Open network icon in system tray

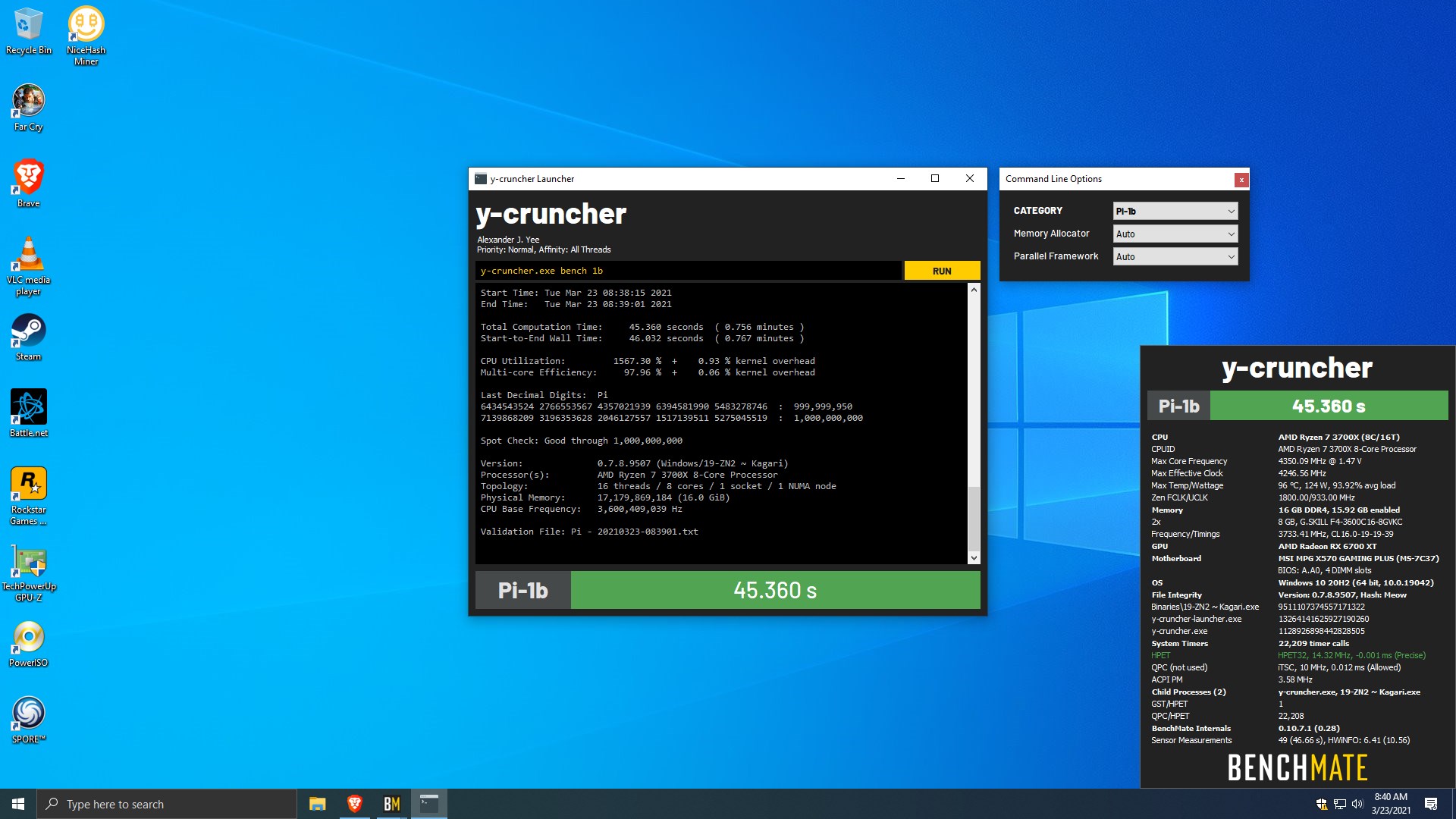[1340, 804]
